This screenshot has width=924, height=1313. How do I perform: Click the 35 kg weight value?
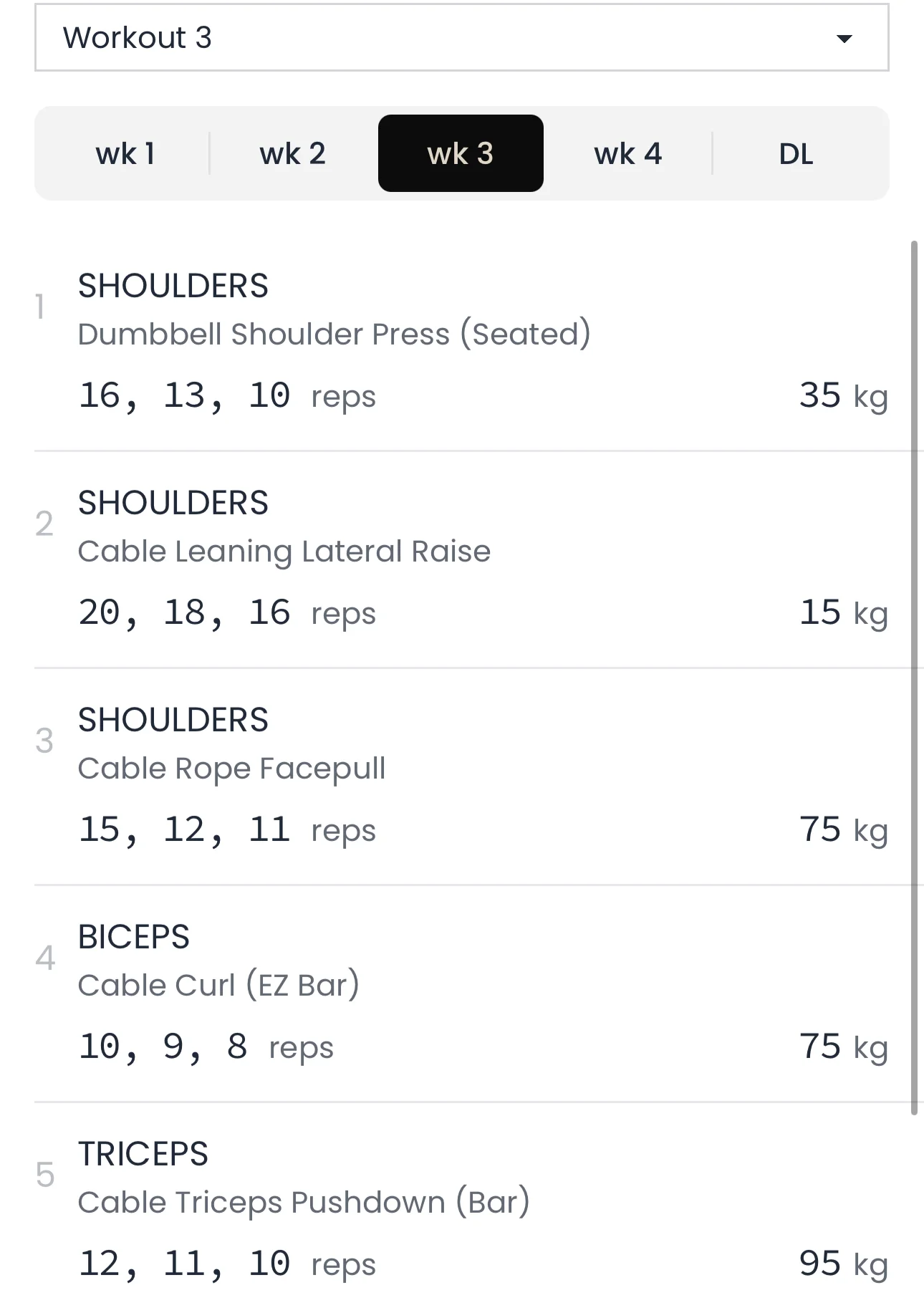[843, 395]
